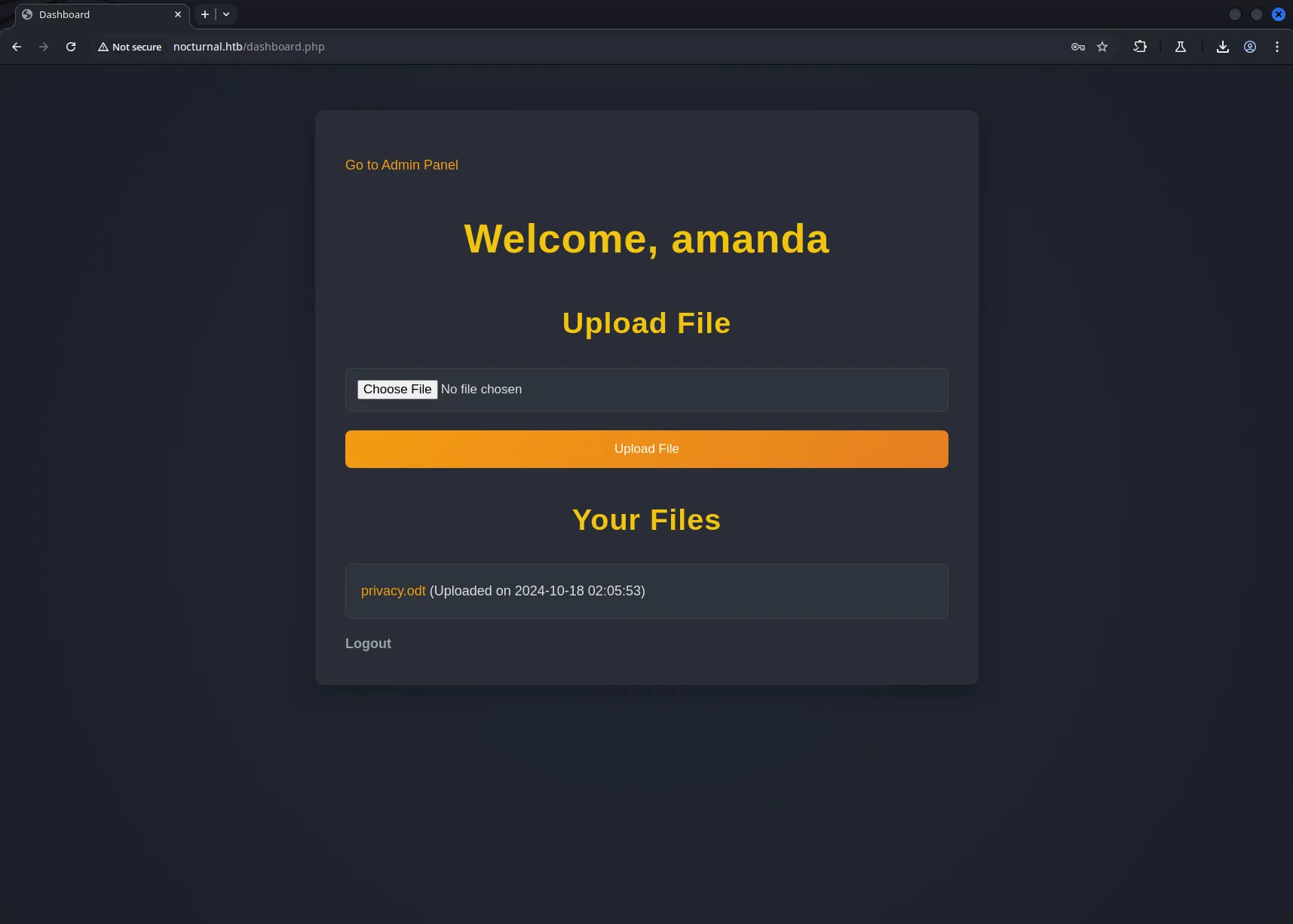Bookmark this page with the star
This screenshot has height=924, width=1293.
click(x=1102, y=47)
